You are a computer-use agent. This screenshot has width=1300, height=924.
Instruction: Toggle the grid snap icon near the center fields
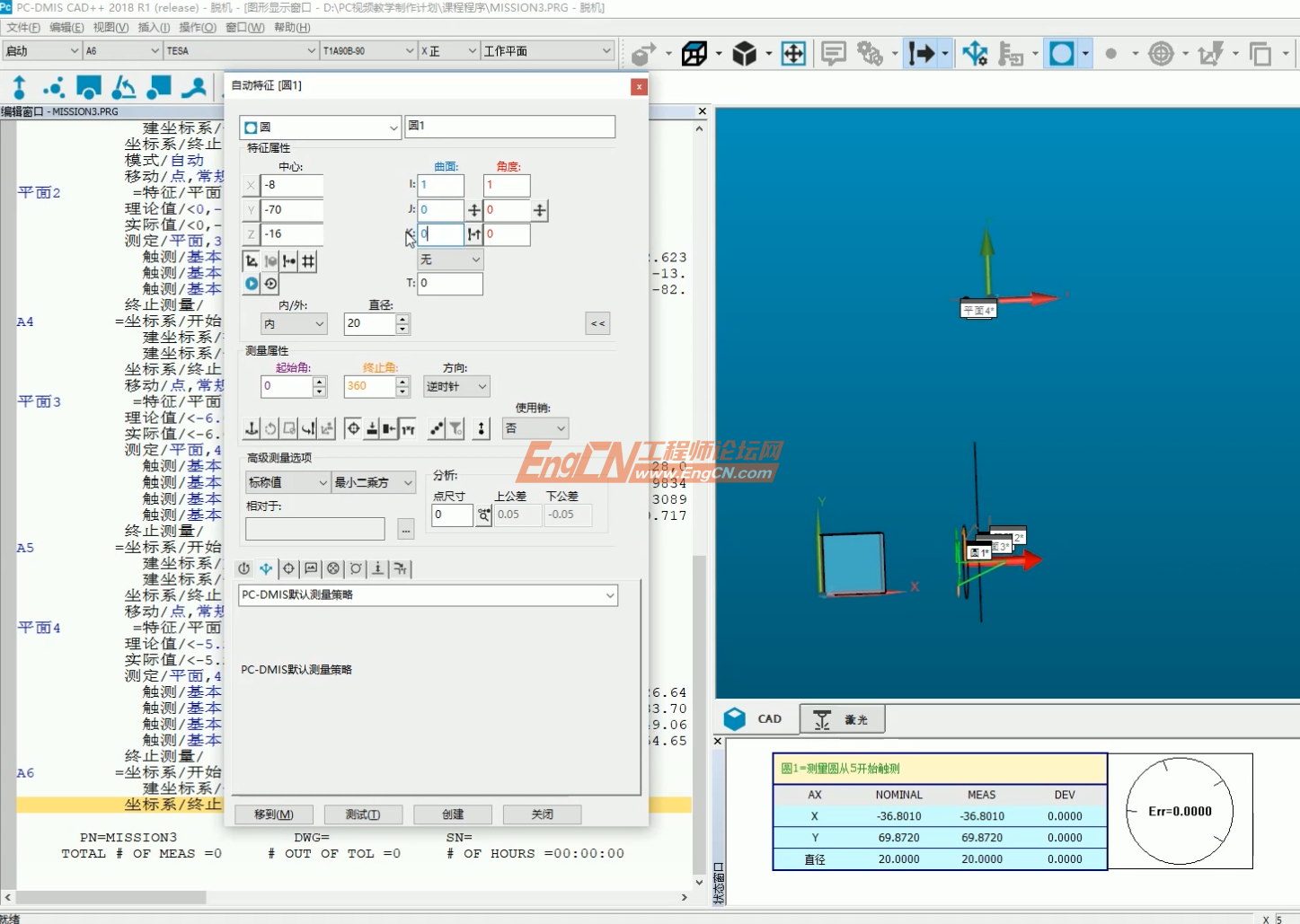(x=306, y=261)
